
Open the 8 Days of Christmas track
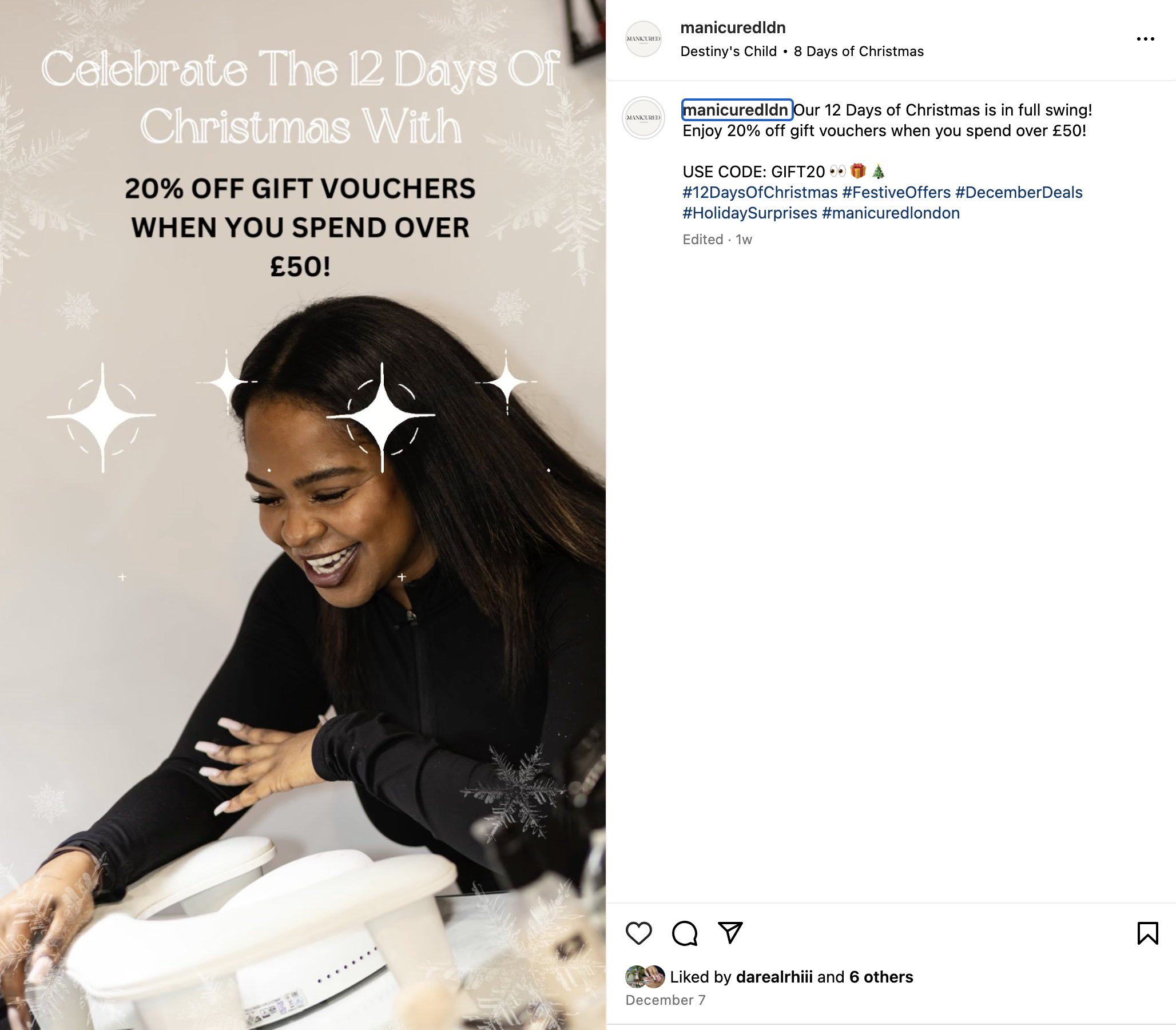click(859, 51)
